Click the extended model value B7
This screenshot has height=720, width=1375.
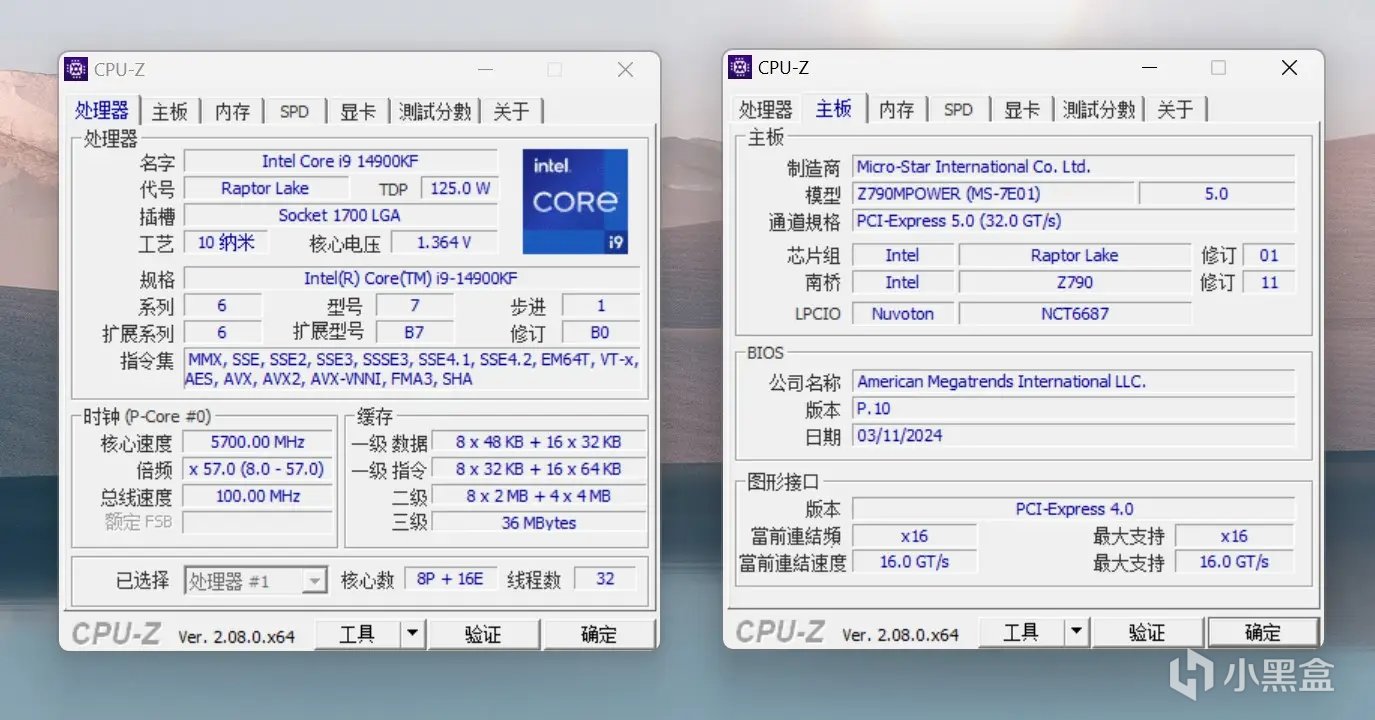414,332
